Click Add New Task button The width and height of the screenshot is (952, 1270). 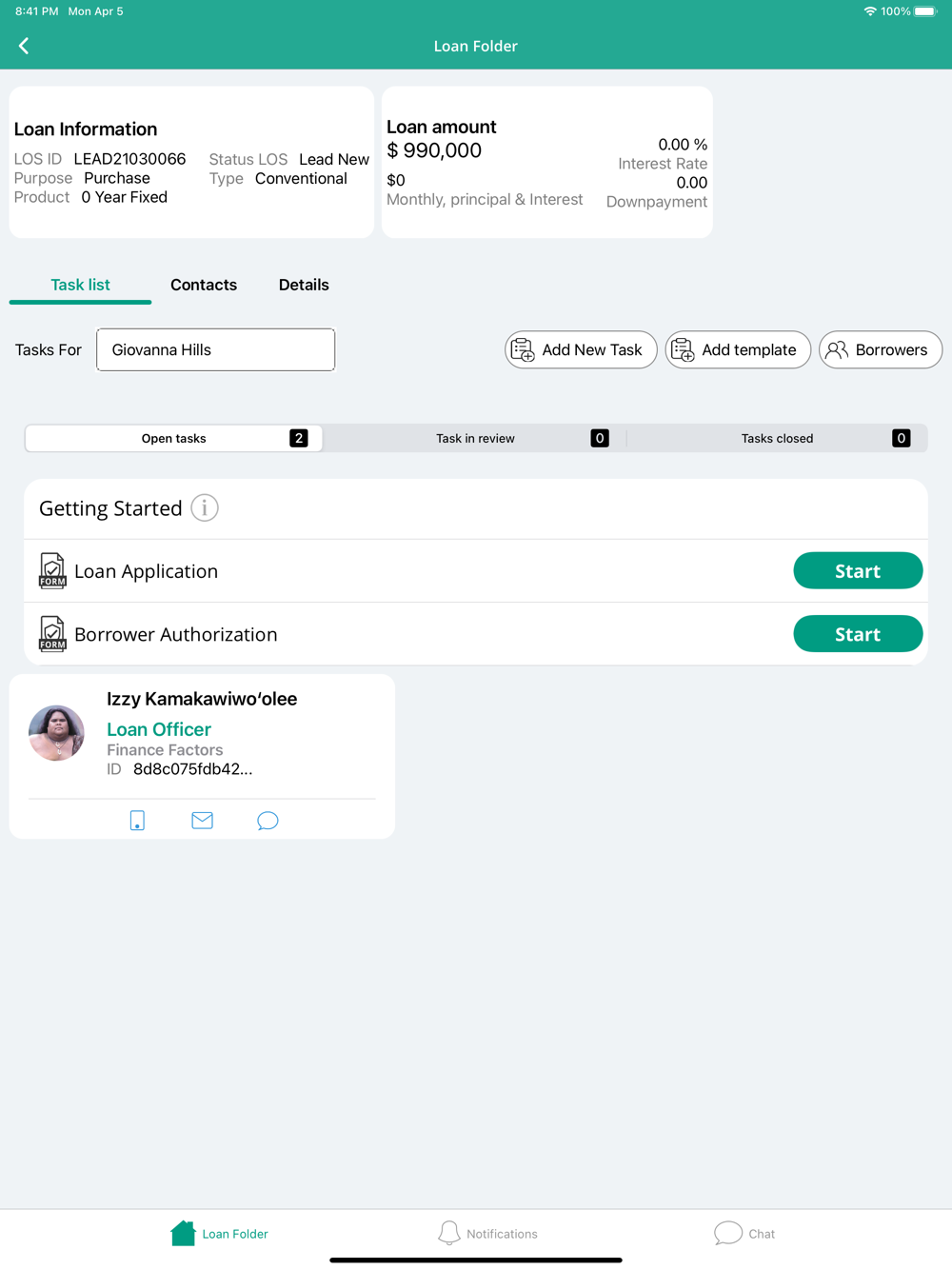pyautogui.click(x=581, y=349)
